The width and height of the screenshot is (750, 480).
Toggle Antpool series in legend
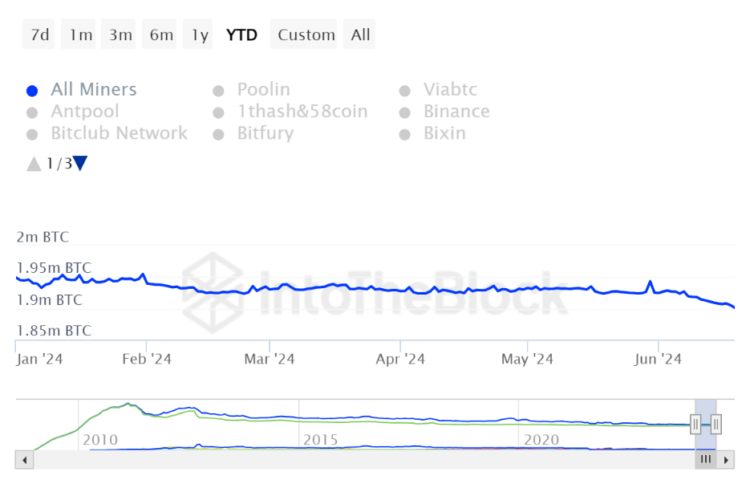click(84, 112)
